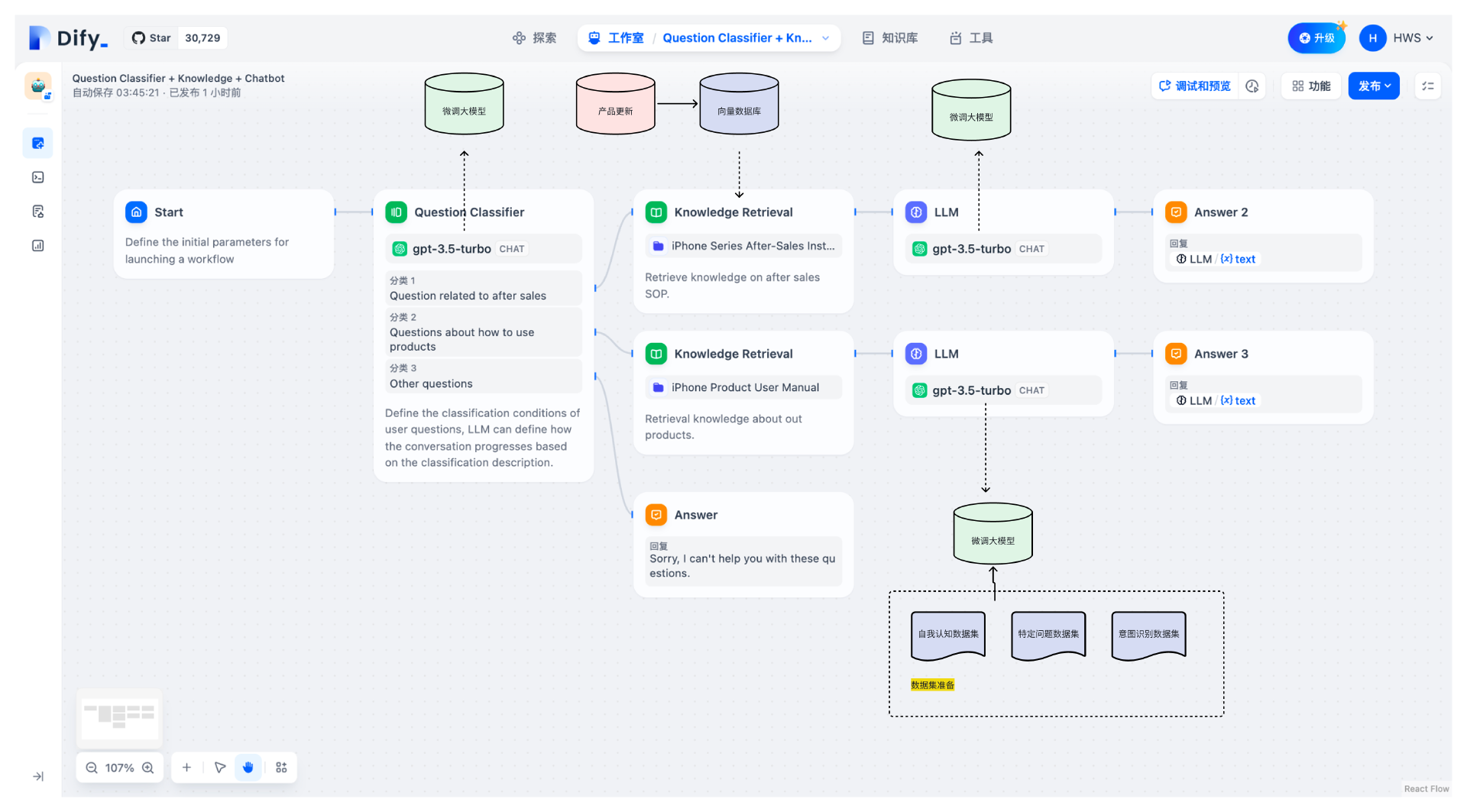This screenshot has width=1467, height=812.
Task: Open the API access terminal icon
Action: click(37, 177)
